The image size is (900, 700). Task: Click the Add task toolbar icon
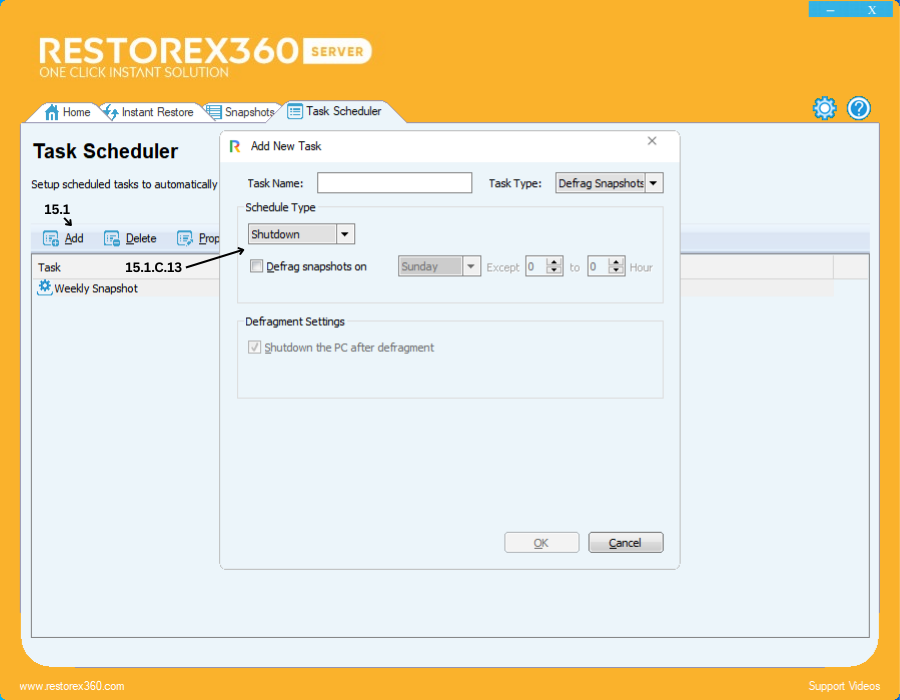click(x=51, y=239)
